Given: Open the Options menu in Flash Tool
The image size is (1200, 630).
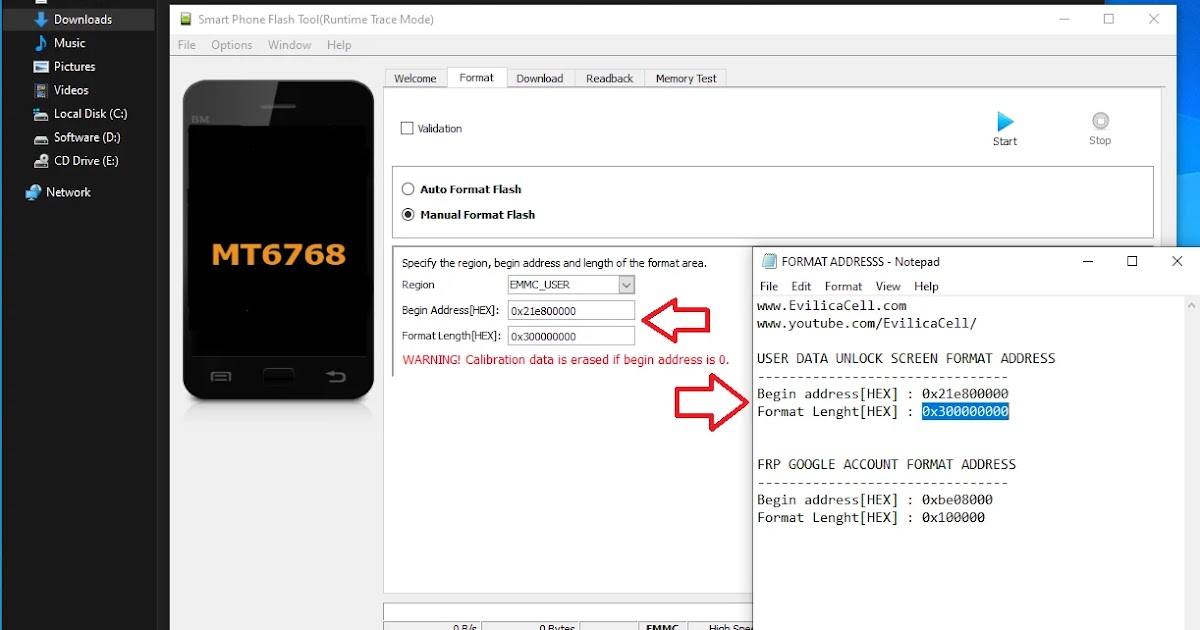Looking at the screenshot, I should (232, 45).
